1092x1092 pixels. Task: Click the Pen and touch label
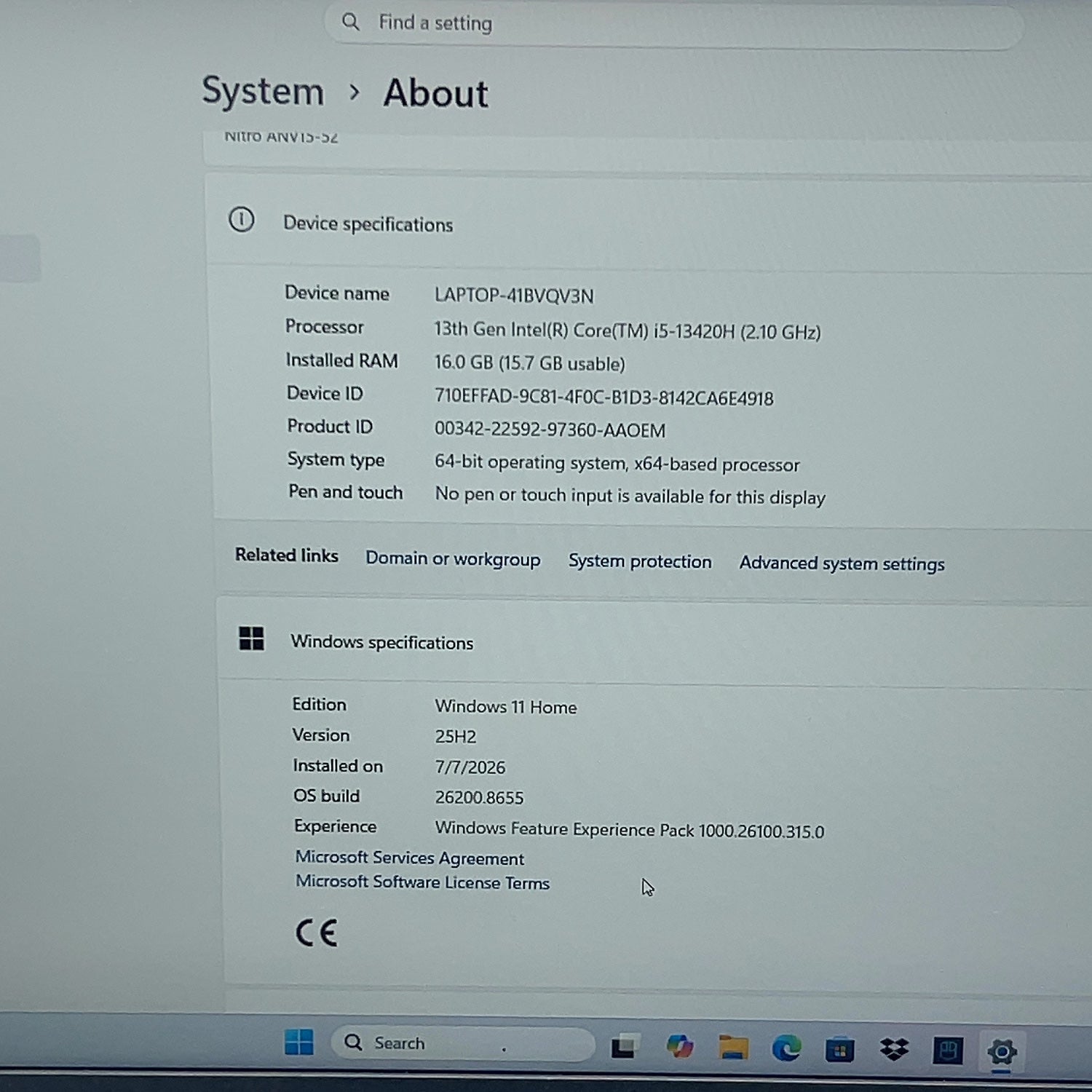coord(346,492)
